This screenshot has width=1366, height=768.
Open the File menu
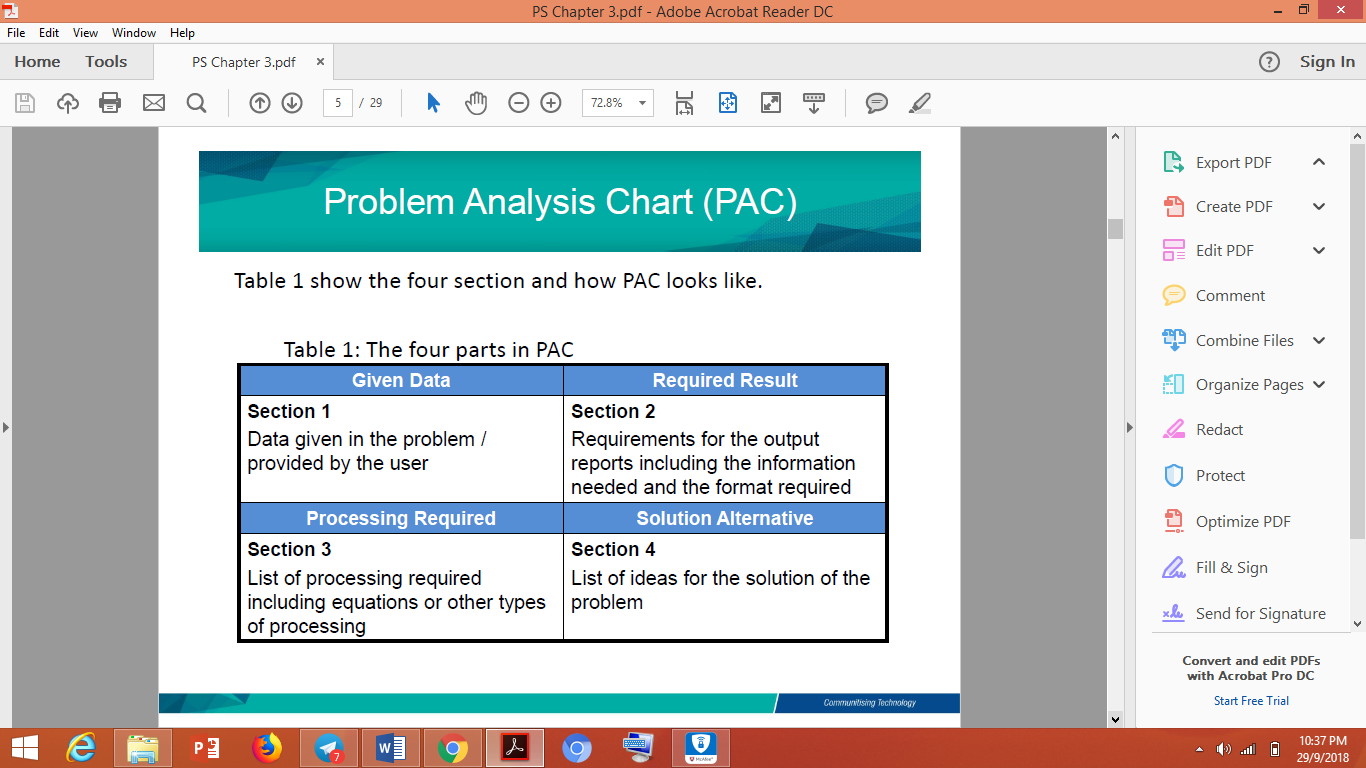[x=16, y=32]
